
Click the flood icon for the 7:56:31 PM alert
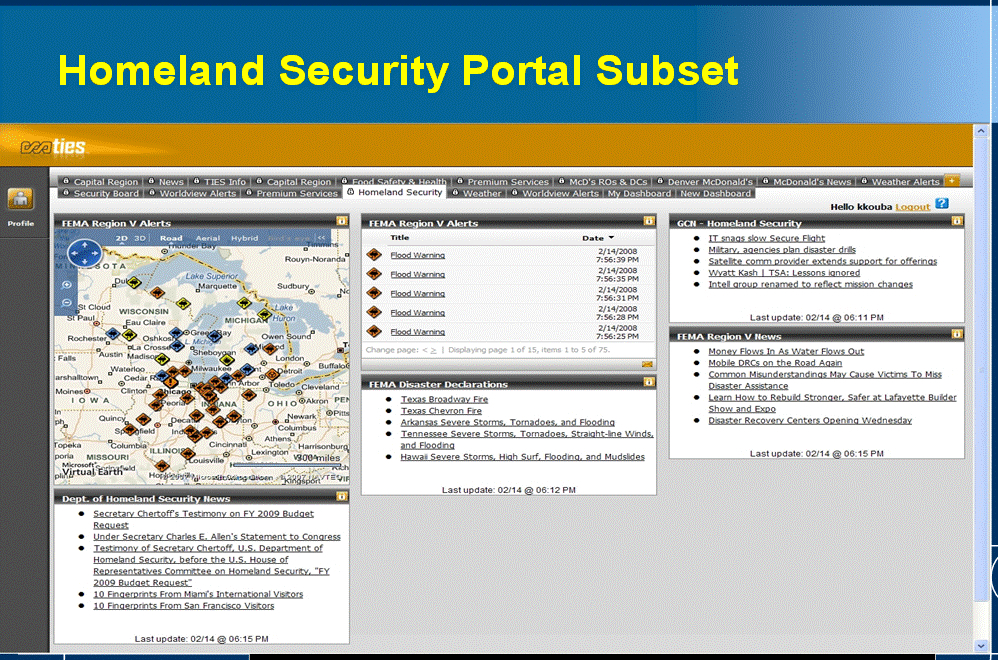tap(374, 293)
